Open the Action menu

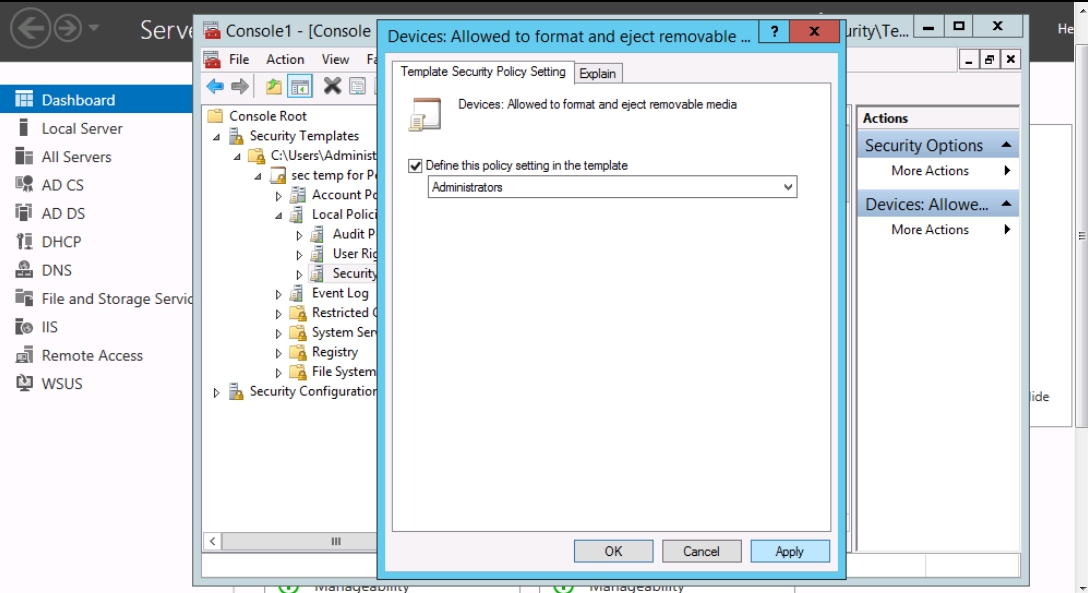pyautogui.click(x=285, y=59)
